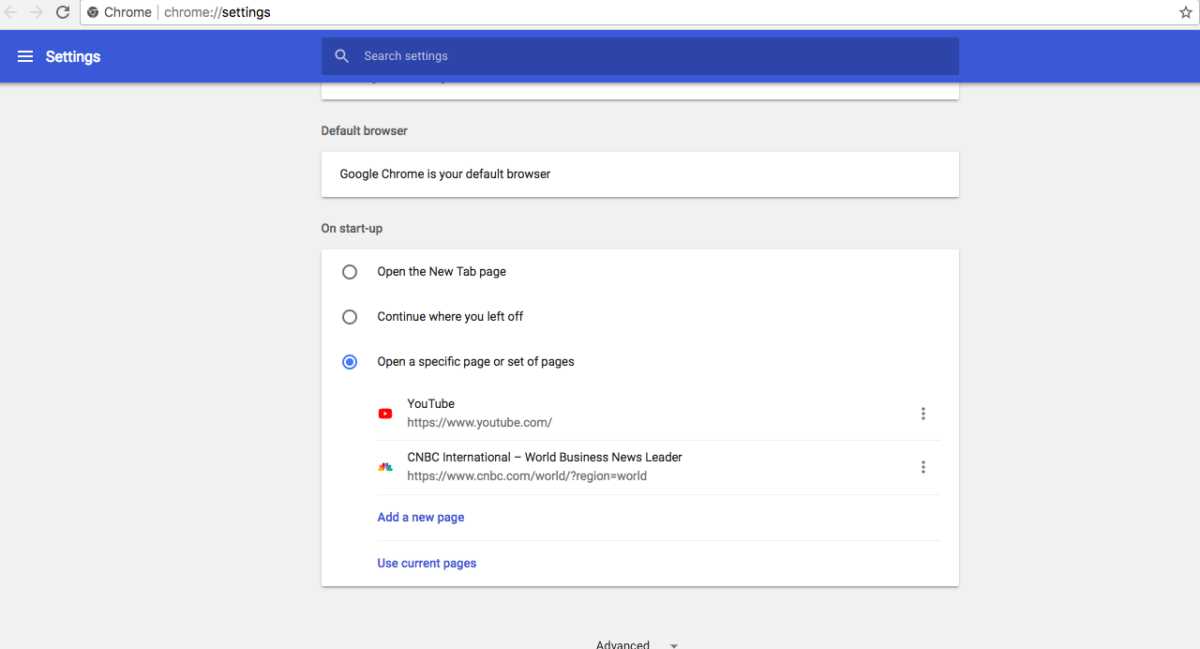Open the 'Google Chrome is your default browser' panel
Image resolution: width=1200 pixels, height=649 pixels.
pyautogui.click(x=640, y=173)
